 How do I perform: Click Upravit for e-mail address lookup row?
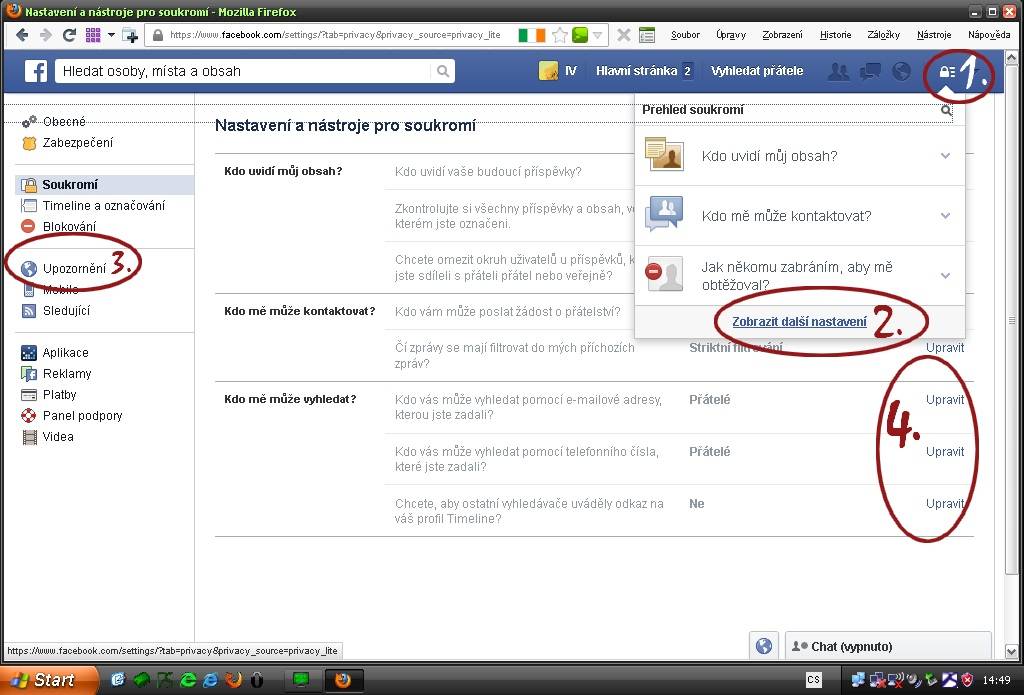[944, 400]
